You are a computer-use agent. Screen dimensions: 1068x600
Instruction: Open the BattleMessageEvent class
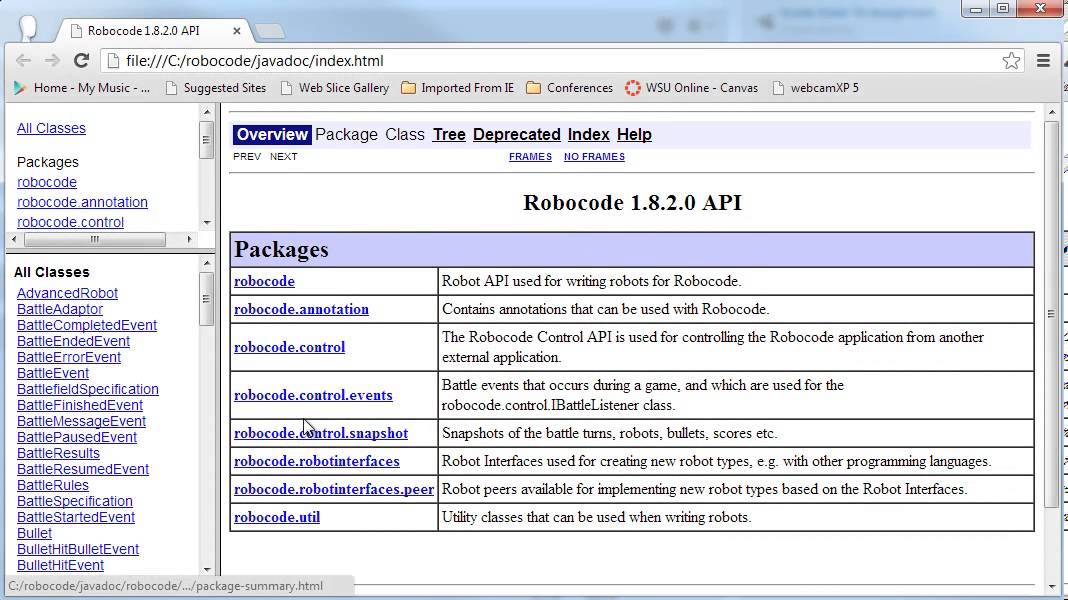pos(81,421)
